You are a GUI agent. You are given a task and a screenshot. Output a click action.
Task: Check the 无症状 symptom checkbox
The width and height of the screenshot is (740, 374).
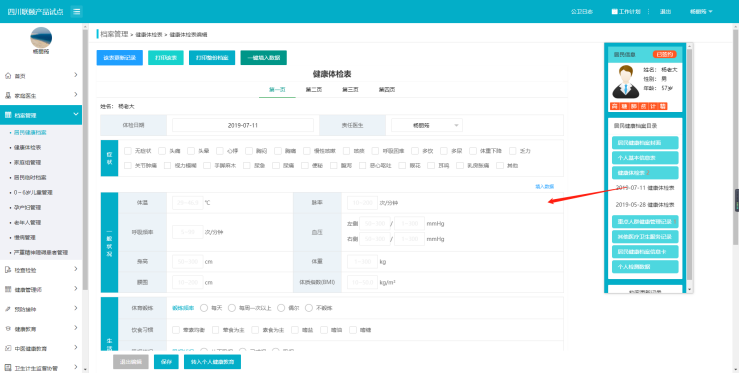pyautogui.click(x=128, y=151)
